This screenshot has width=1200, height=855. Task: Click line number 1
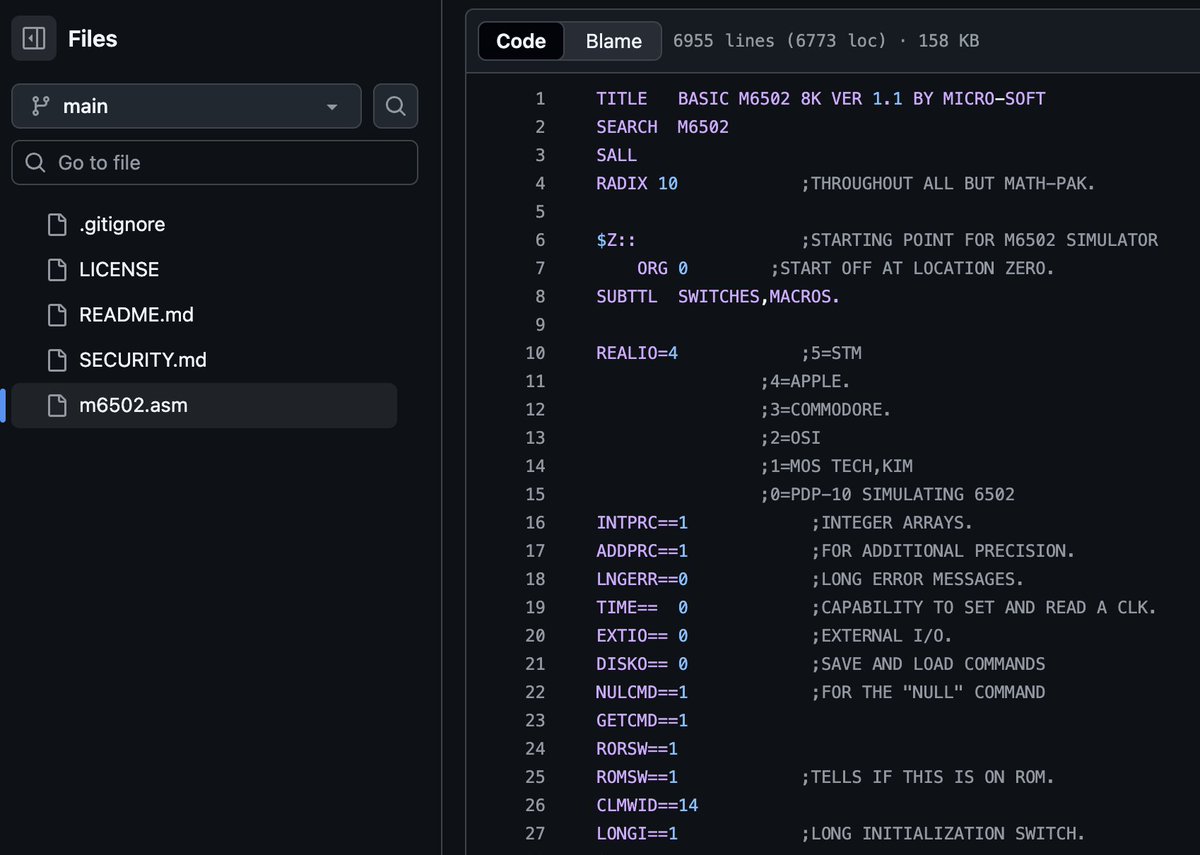point(540,99)
